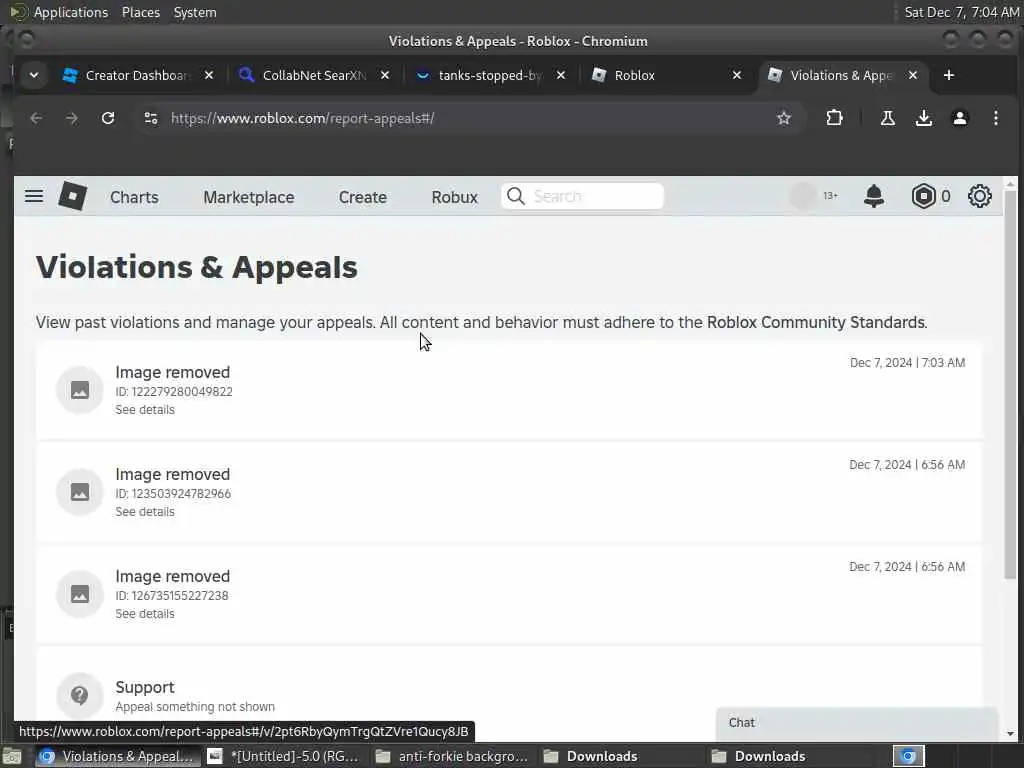The width and height of the screenshot is (1024, 768).
Task: Open the Marketplace page
Action: click(249, 197)
